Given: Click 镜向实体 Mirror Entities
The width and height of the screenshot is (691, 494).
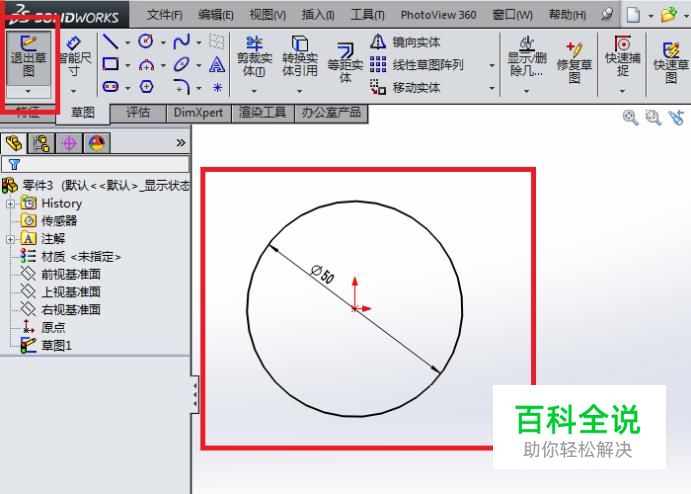Looking at the screenshot, I should (405, 42).
